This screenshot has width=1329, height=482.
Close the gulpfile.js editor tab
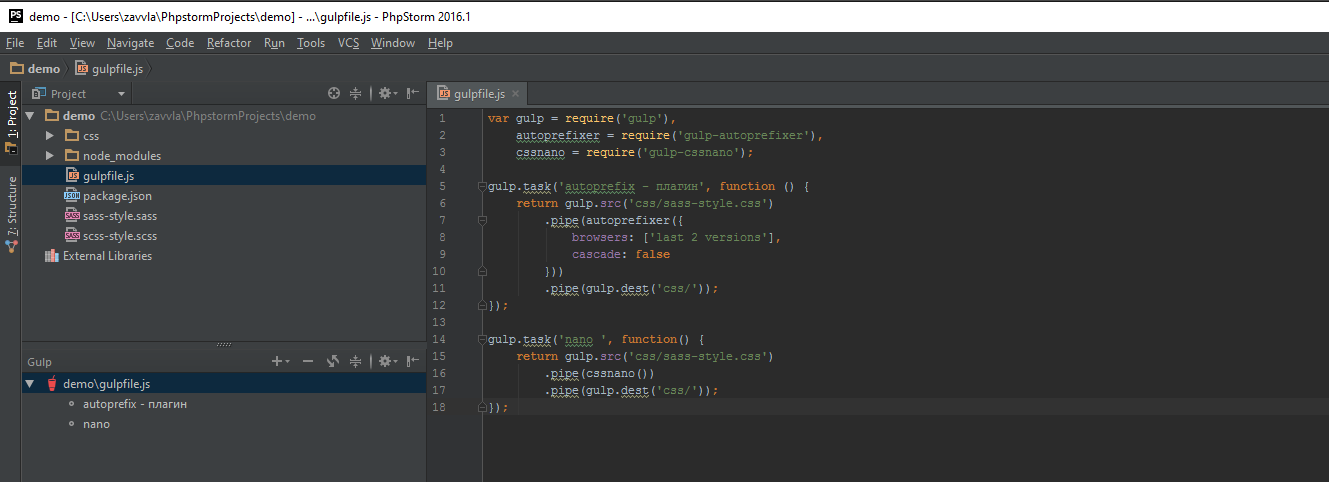point(516,94)
